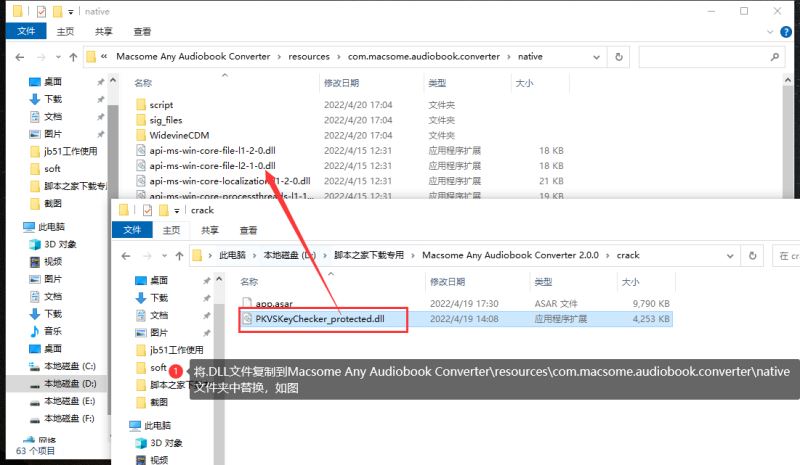This screenshot has height=465, width=800.
Task: Select the sig_files folder
Action: pyautogui.click(x=166, y=120)
